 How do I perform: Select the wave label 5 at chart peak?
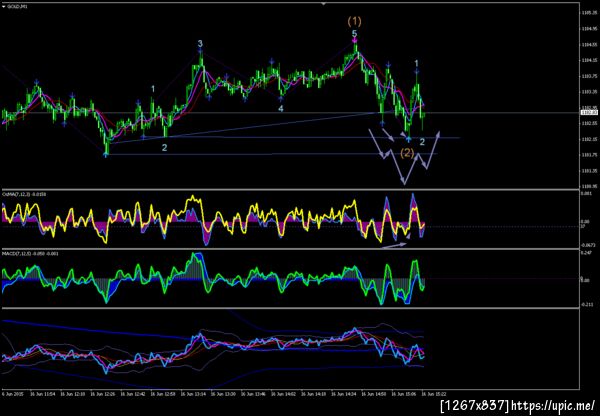coord(355,34)
